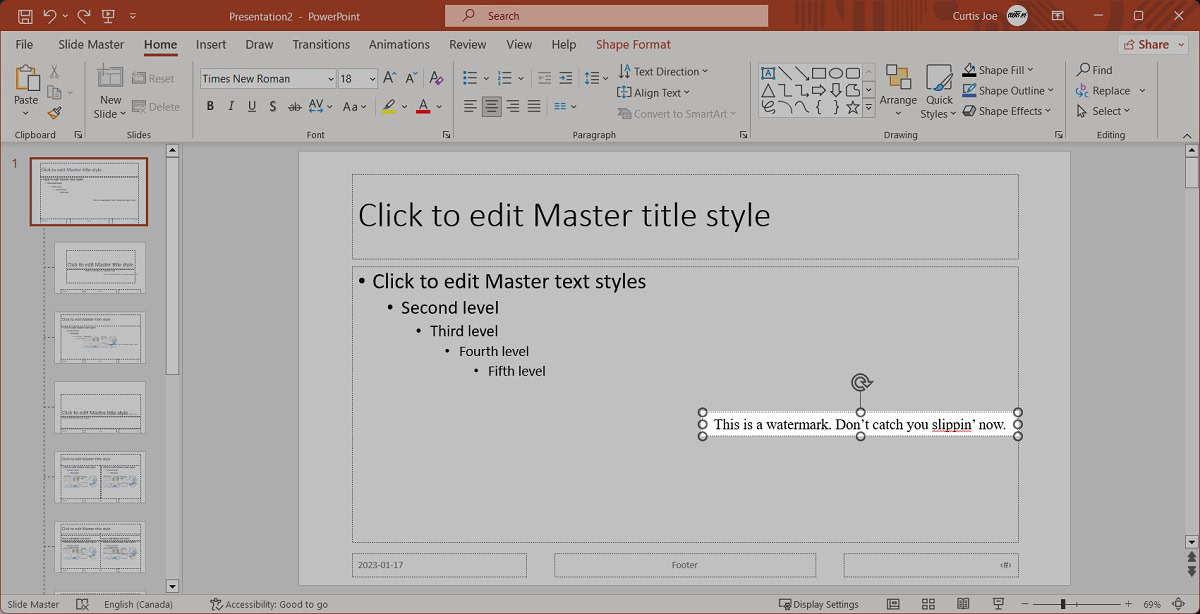Click the Cut scissors icon
Image resolution: width=1200 pixels, height=614 pixels.
(x=54, y=72)
